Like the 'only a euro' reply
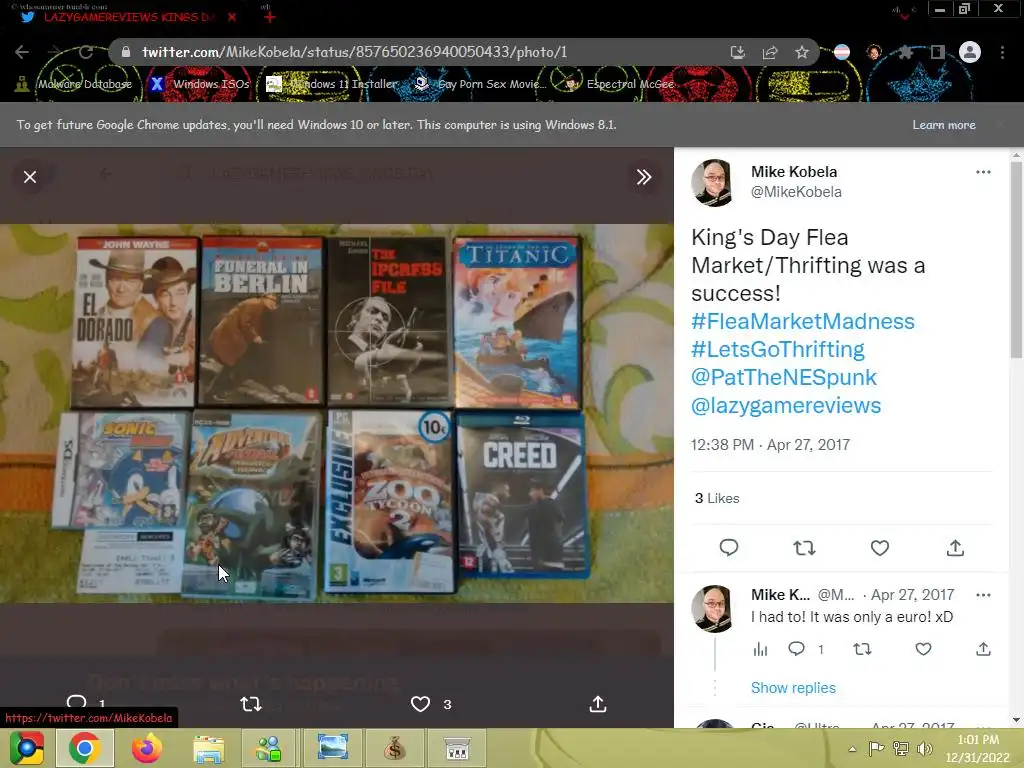1024x768 pixels. [923, 648]
